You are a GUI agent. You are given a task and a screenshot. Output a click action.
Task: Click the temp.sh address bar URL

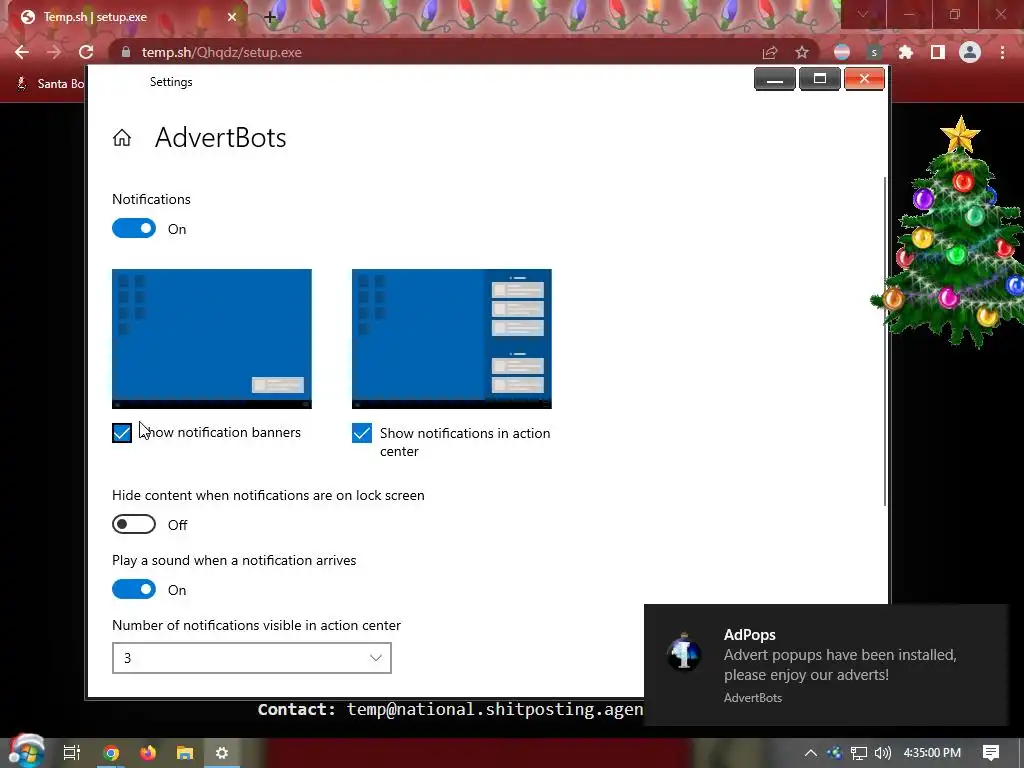(x=221, y=52)
